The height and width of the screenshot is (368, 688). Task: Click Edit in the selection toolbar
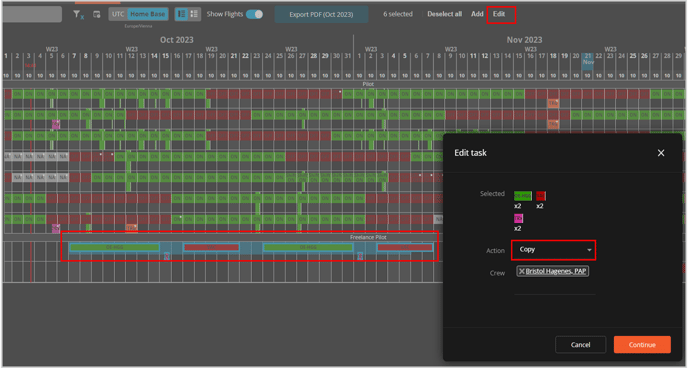[499, 14]
